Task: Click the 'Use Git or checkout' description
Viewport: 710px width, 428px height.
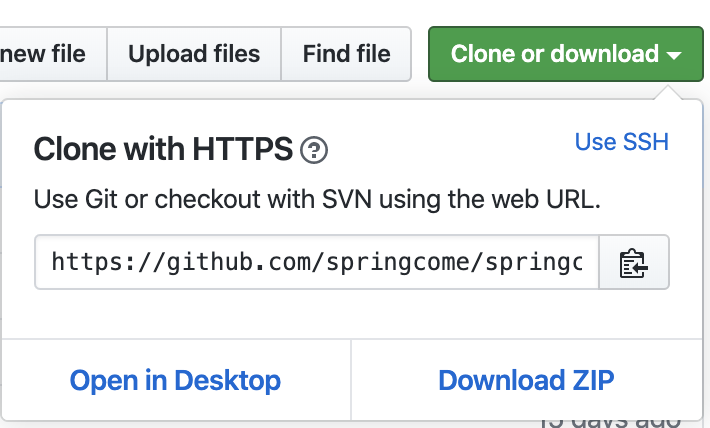Action: tap(316, 198)
